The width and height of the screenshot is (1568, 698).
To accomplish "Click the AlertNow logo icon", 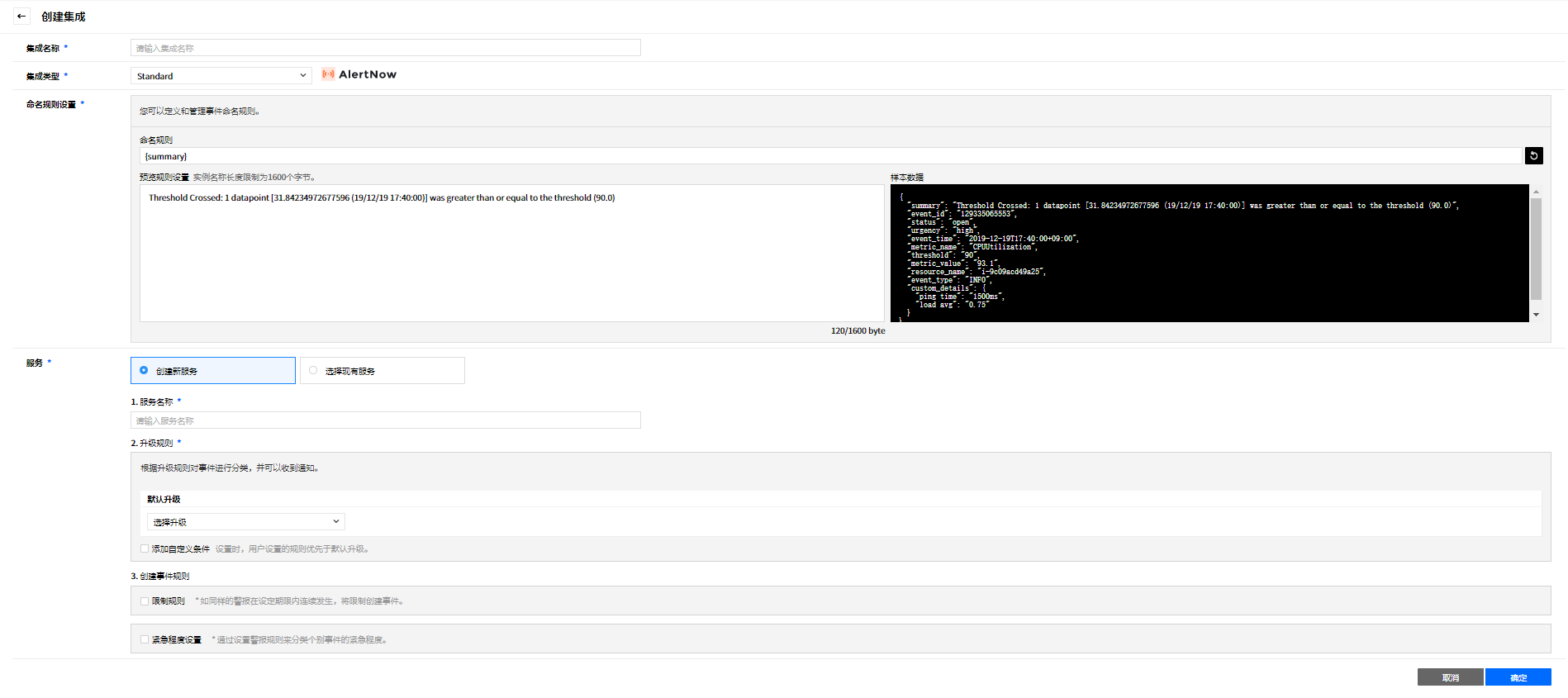I will 328,74.
